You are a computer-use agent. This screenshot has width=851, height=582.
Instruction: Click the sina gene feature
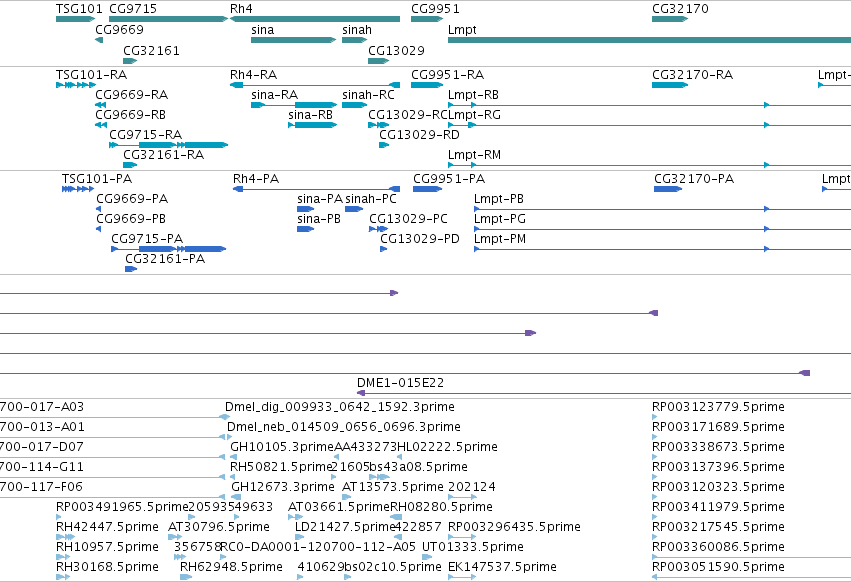pos(294,40)
